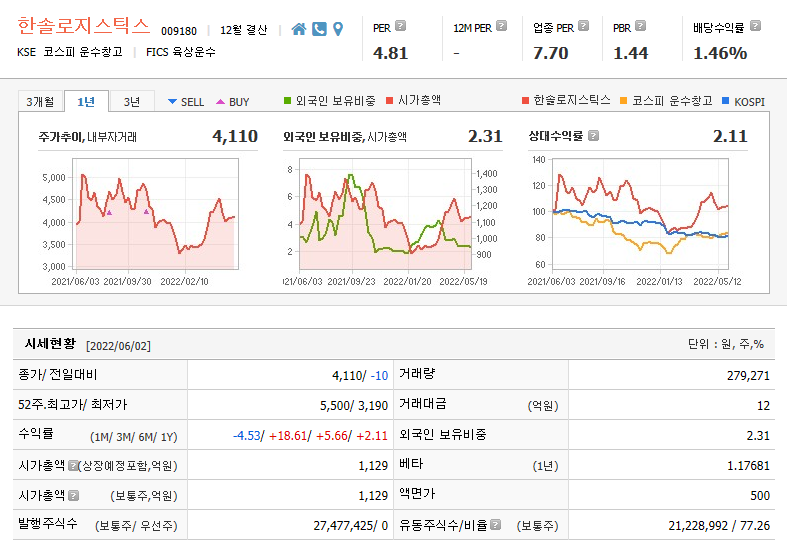
Task: Switch to the 3개월 tab
Action: pos(40,102)
